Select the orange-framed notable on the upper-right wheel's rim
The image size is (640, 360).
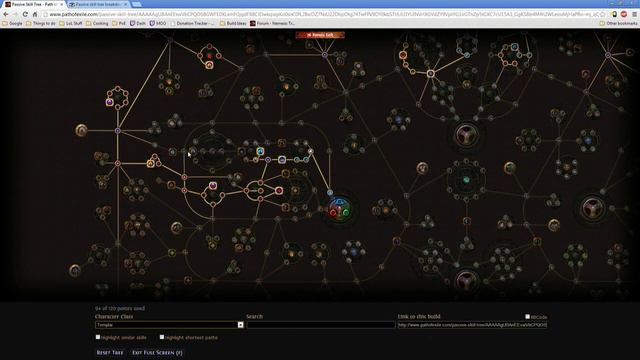point(403,55)
